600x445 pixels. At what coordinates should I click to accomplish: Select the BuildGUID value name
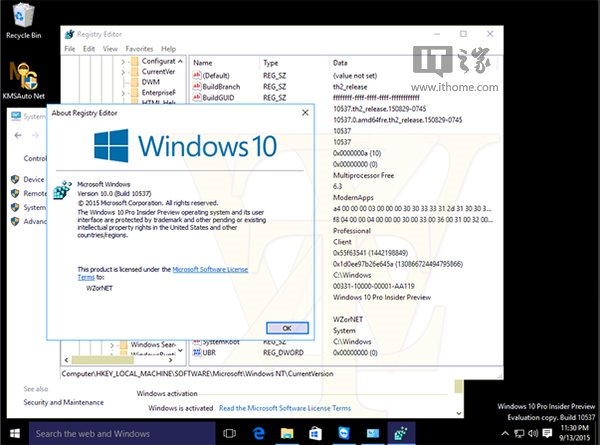(x=218, y=98)
